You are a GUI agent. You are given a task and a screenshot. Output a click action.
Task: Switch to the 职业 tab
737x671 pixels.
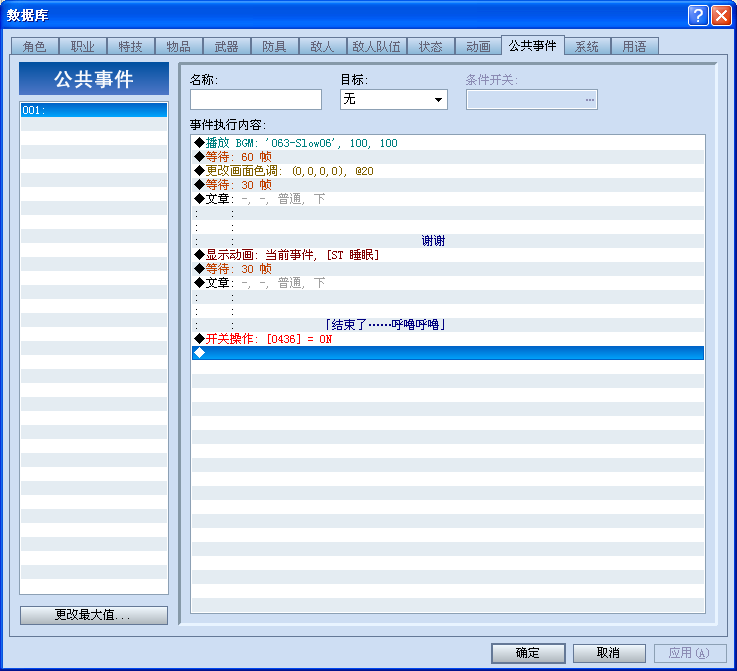coord(83,46)
